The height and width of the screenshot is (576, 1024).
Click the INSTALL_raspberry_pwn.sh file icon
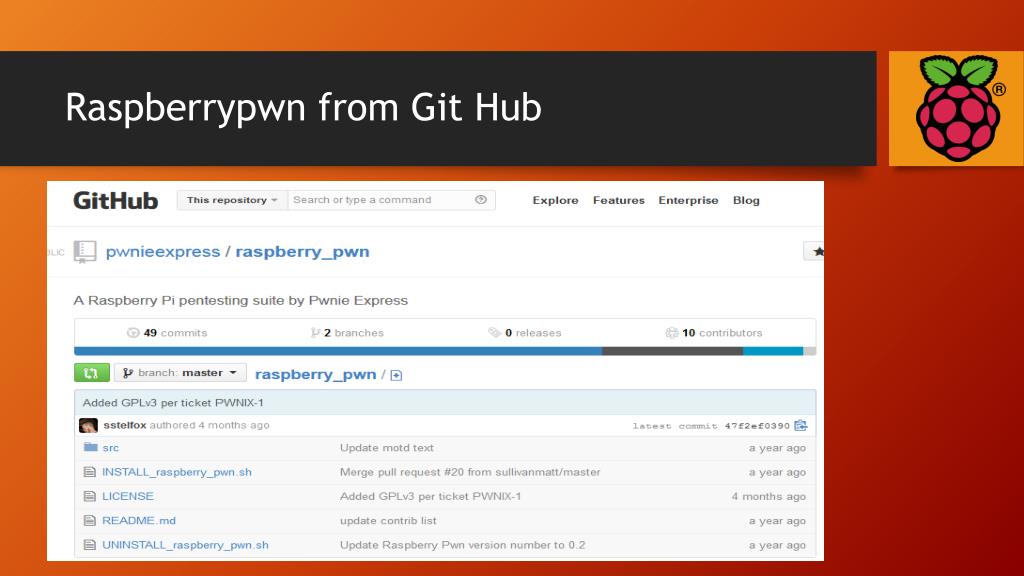(89, 472)
